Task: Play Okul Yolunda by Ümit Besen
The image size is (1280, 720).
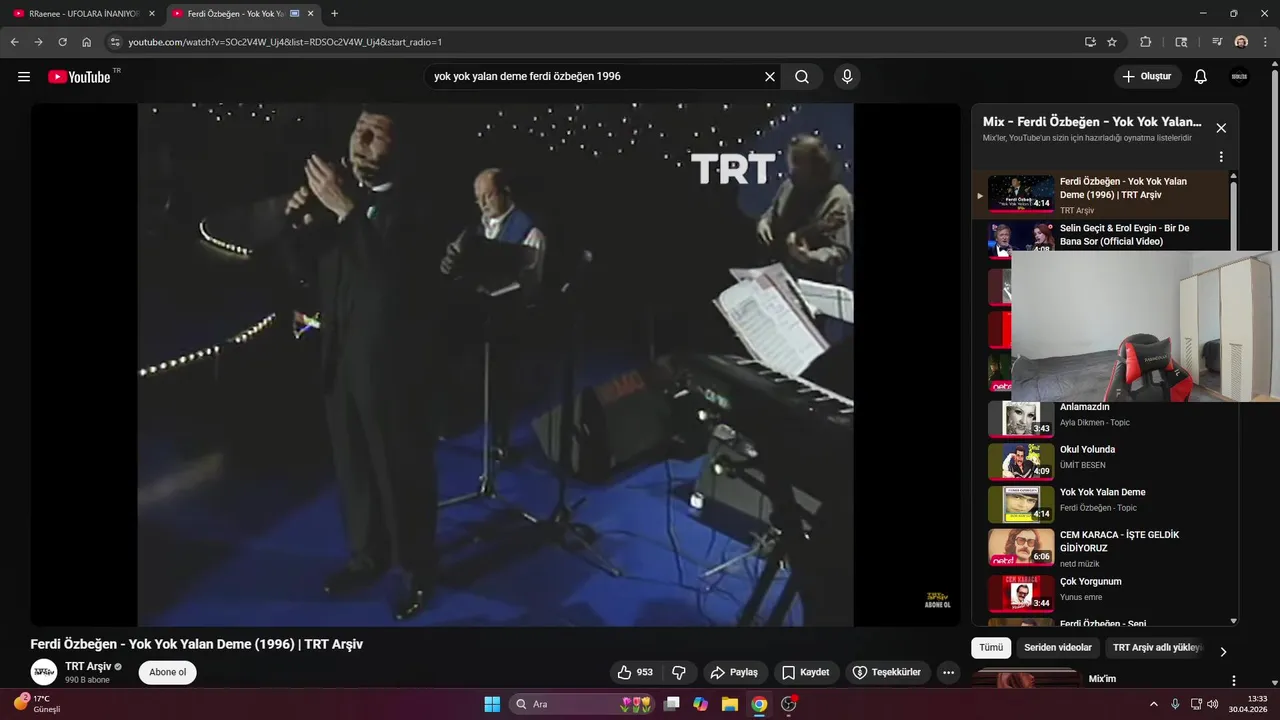Action: tap(1100, 461)
